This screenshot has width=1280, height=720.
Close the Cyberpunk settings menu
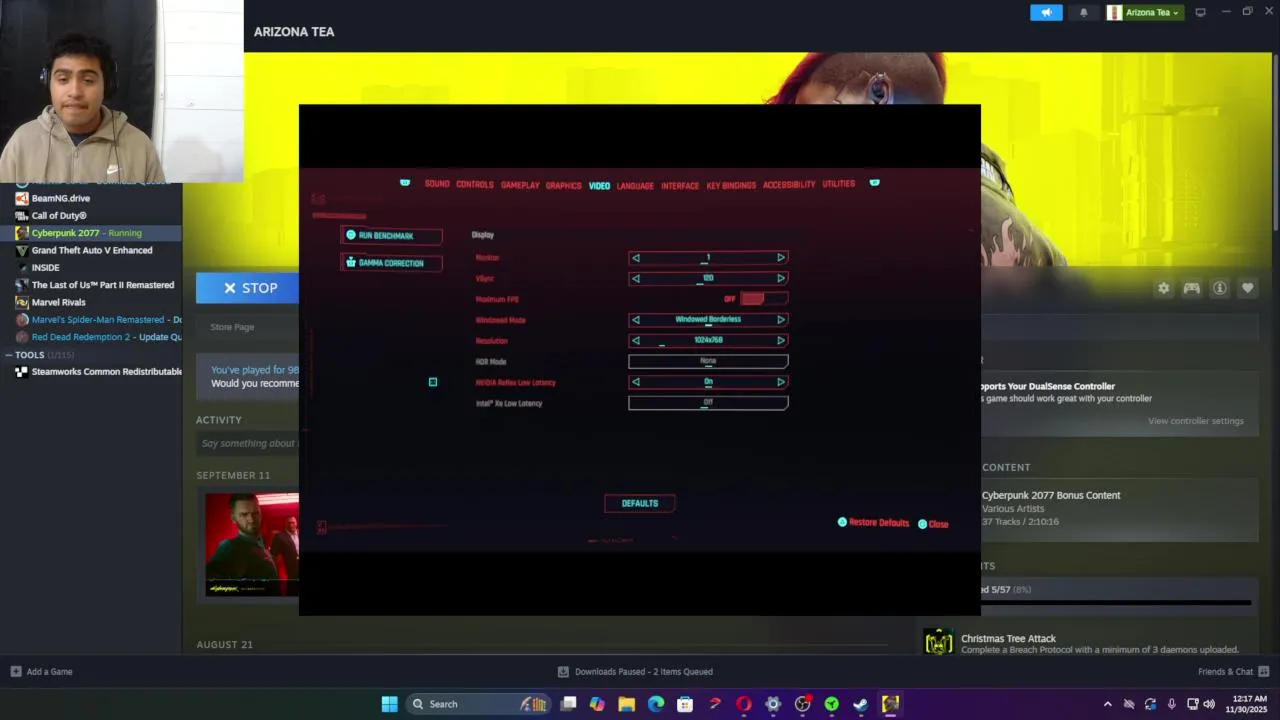point(933,524)
